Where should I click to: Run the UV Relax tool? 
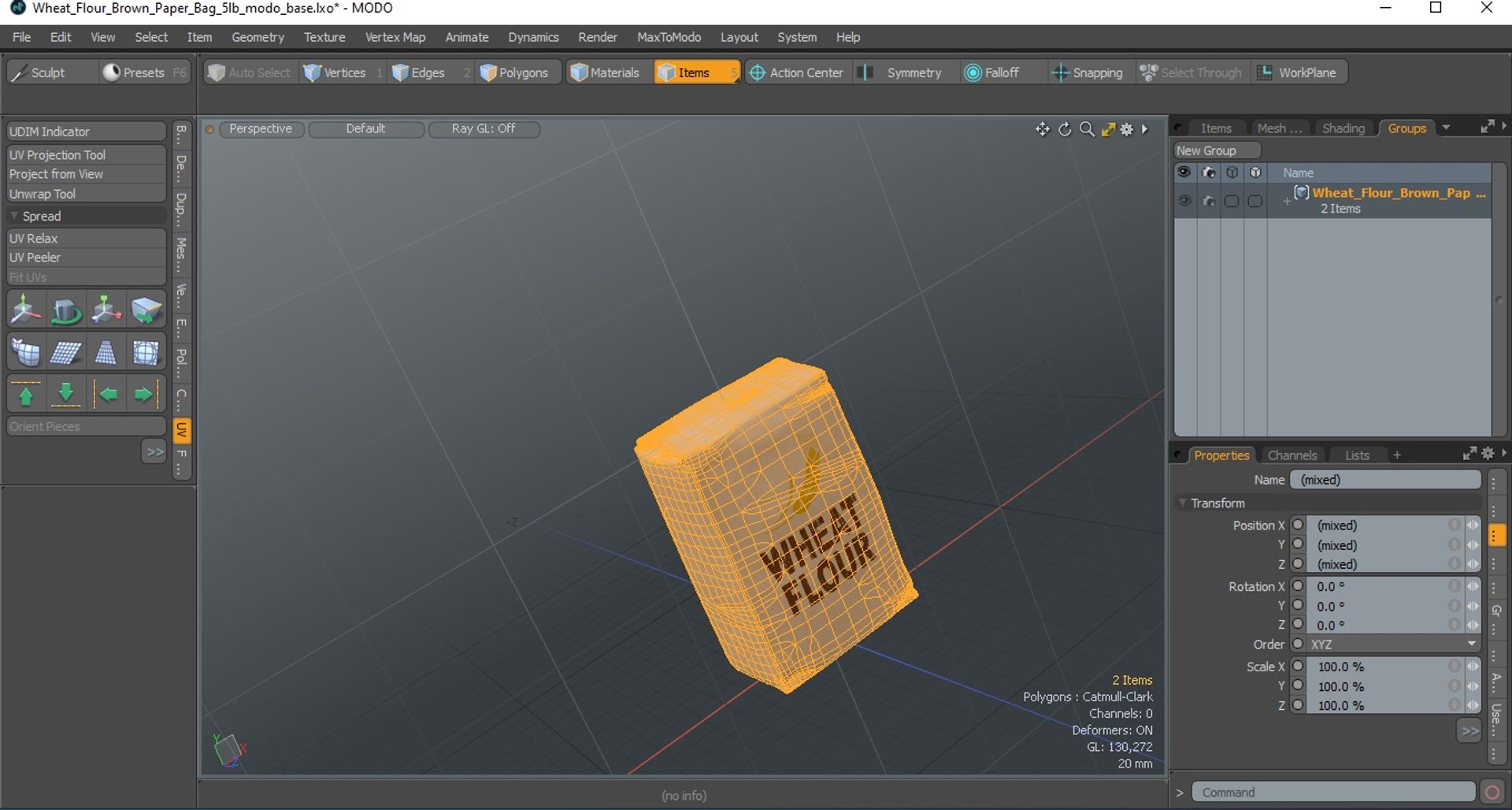pos(87,238)
